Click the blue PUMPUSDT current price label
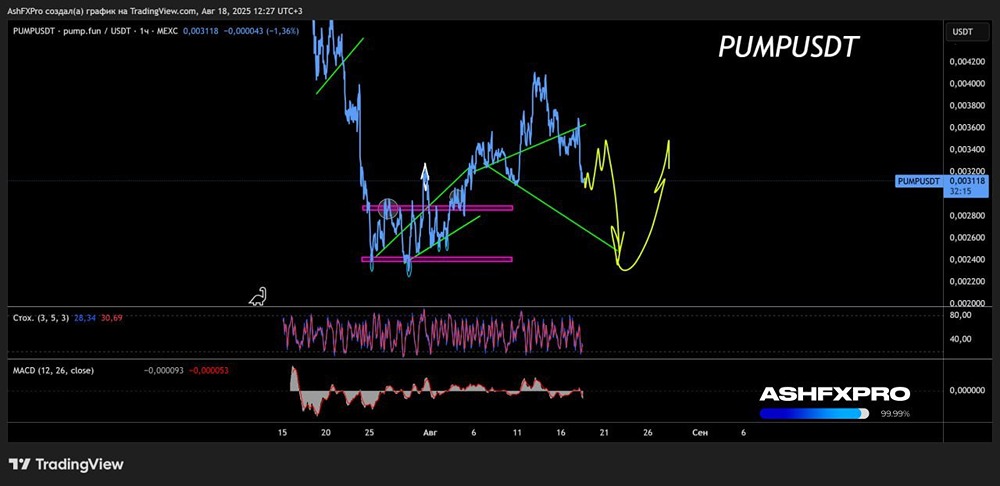 [919, 181]
